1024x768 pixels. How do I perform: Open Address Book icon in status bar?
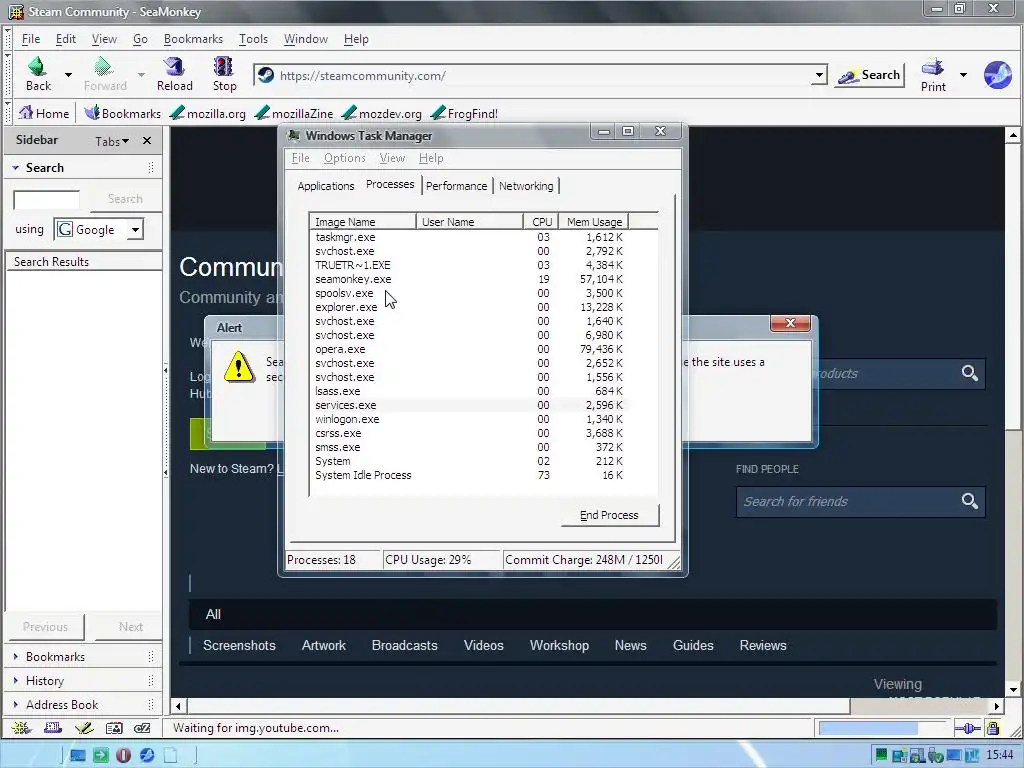[114, 728]
